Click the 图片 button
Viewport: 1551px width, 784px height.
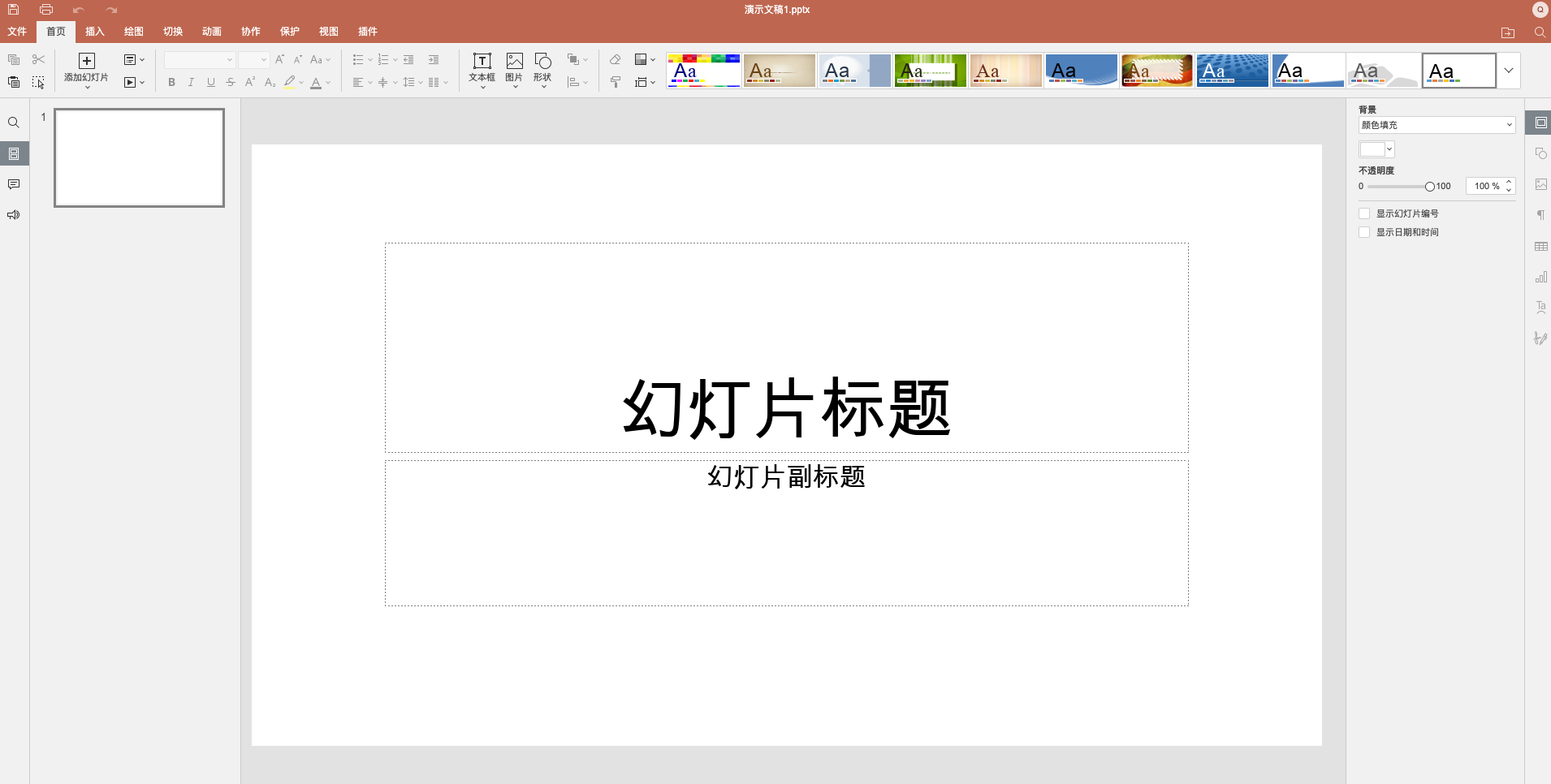pyautogui.click(x=514, y=69)
